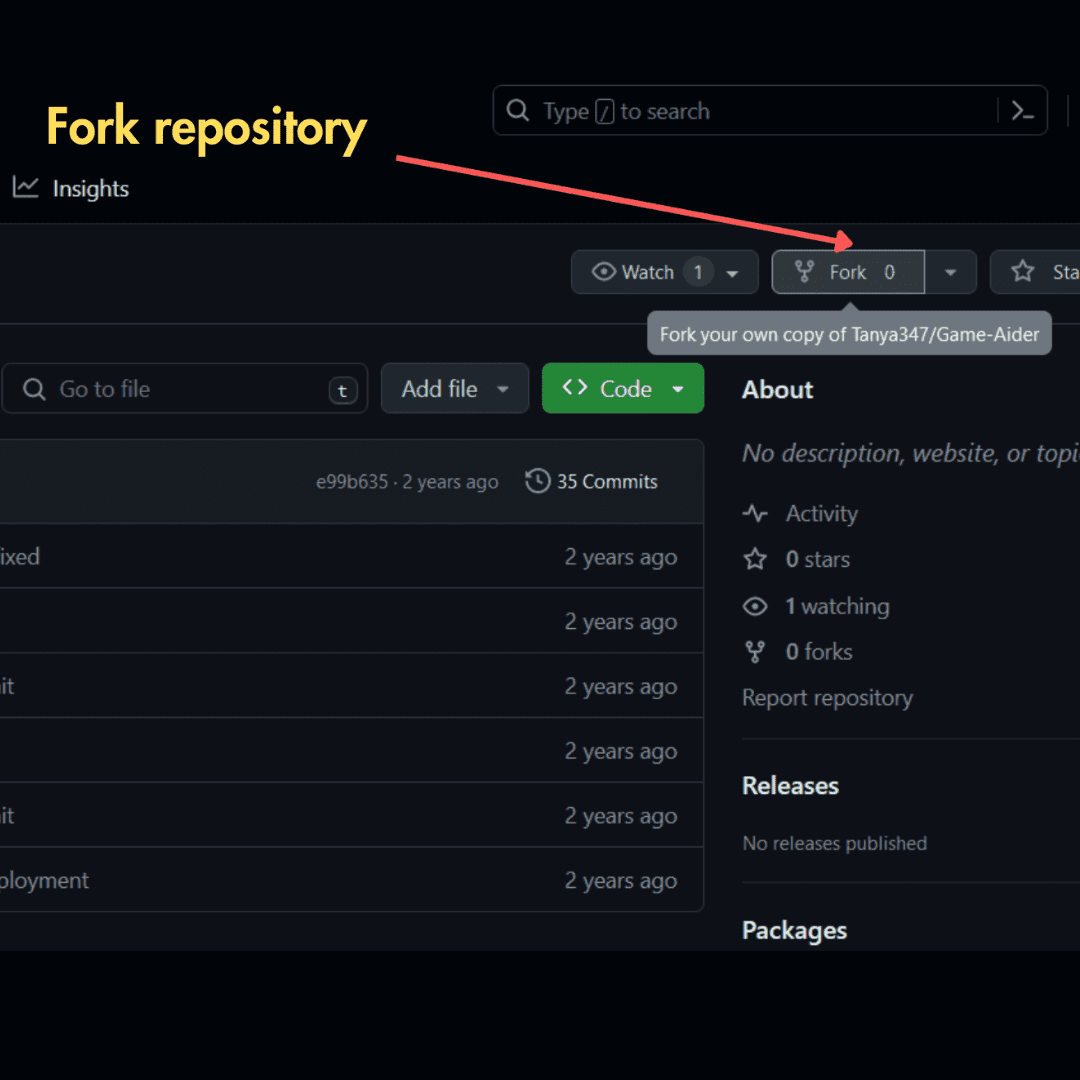Focus the Go to file field
This screenshot has width=1080, height=1080.
(x=185, y=389)
